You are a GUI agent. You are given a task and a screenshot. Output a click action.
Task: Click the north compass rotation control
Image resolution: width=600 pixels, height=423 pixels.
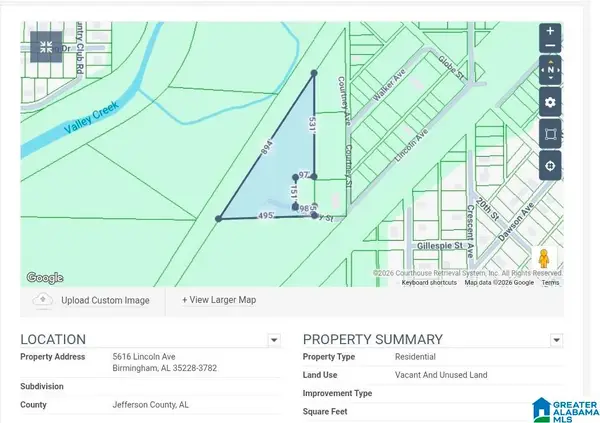coord(550,71)
